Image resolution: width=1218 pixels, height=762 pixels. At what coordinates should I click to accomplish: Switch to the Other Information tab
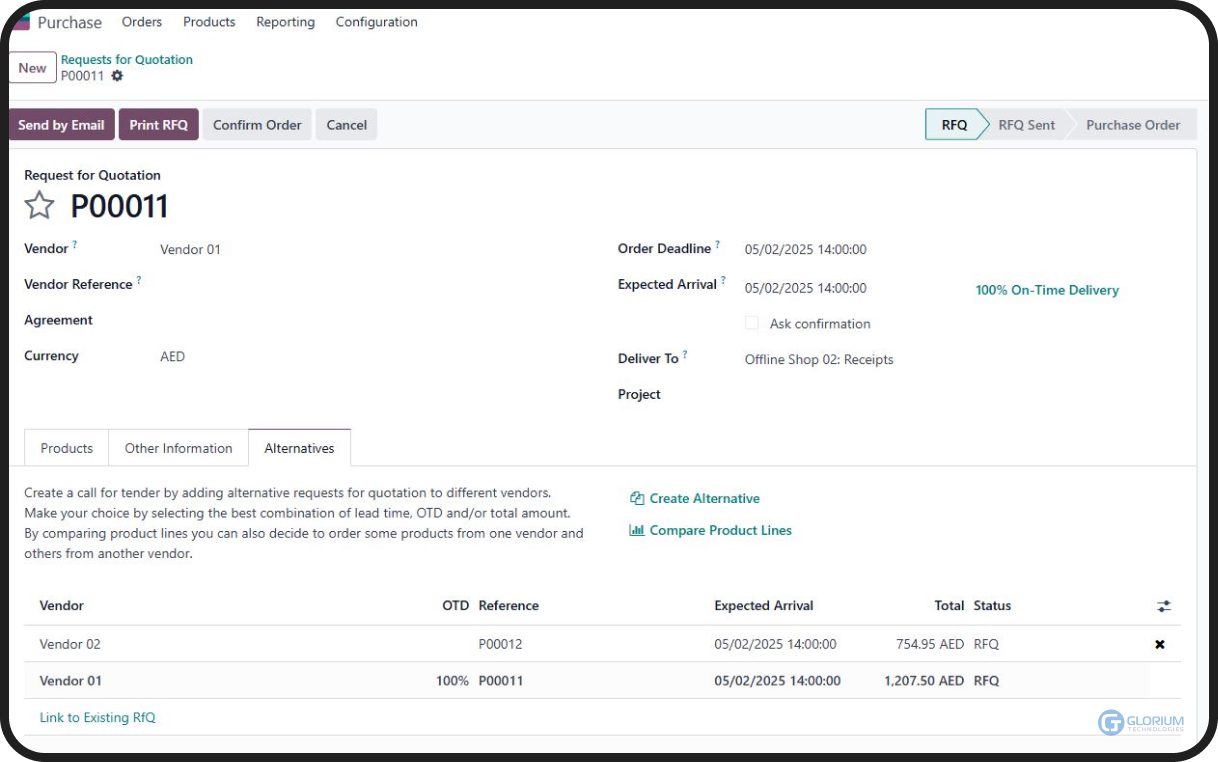coord(178,448)
